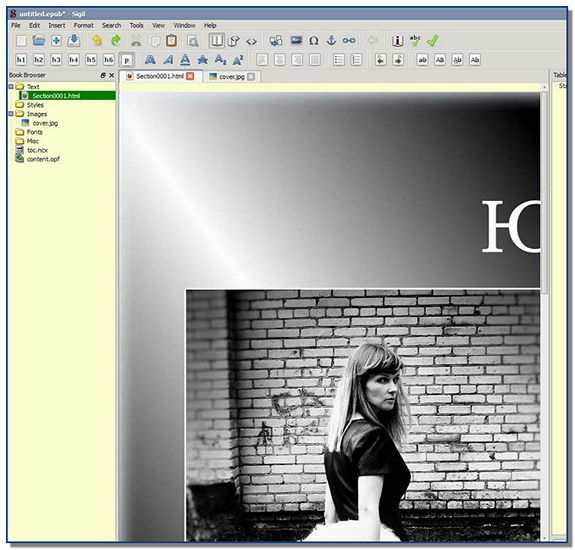Run spellcheck with abc icon

[x=415, y=41]
